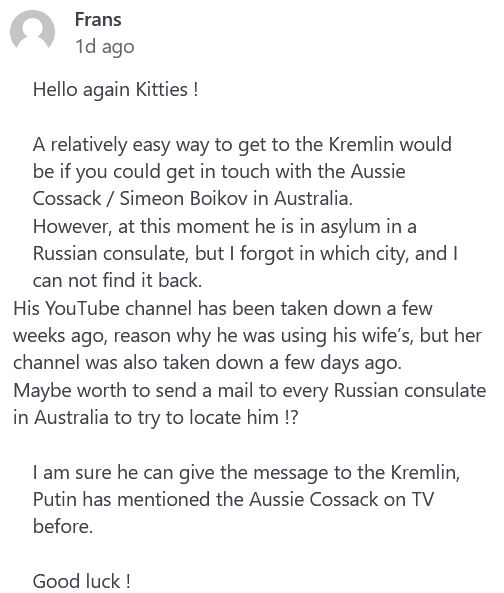Click the text "in Australia to try to locate him"
This screenshot has width=504, height=593.
(x=146, y=418)
